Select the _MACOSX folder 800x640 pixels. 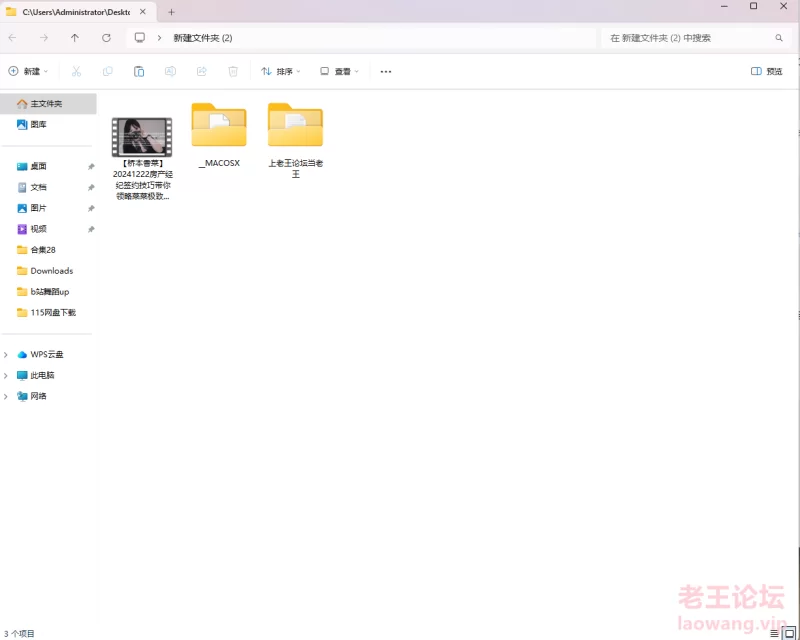coord(219,135)
